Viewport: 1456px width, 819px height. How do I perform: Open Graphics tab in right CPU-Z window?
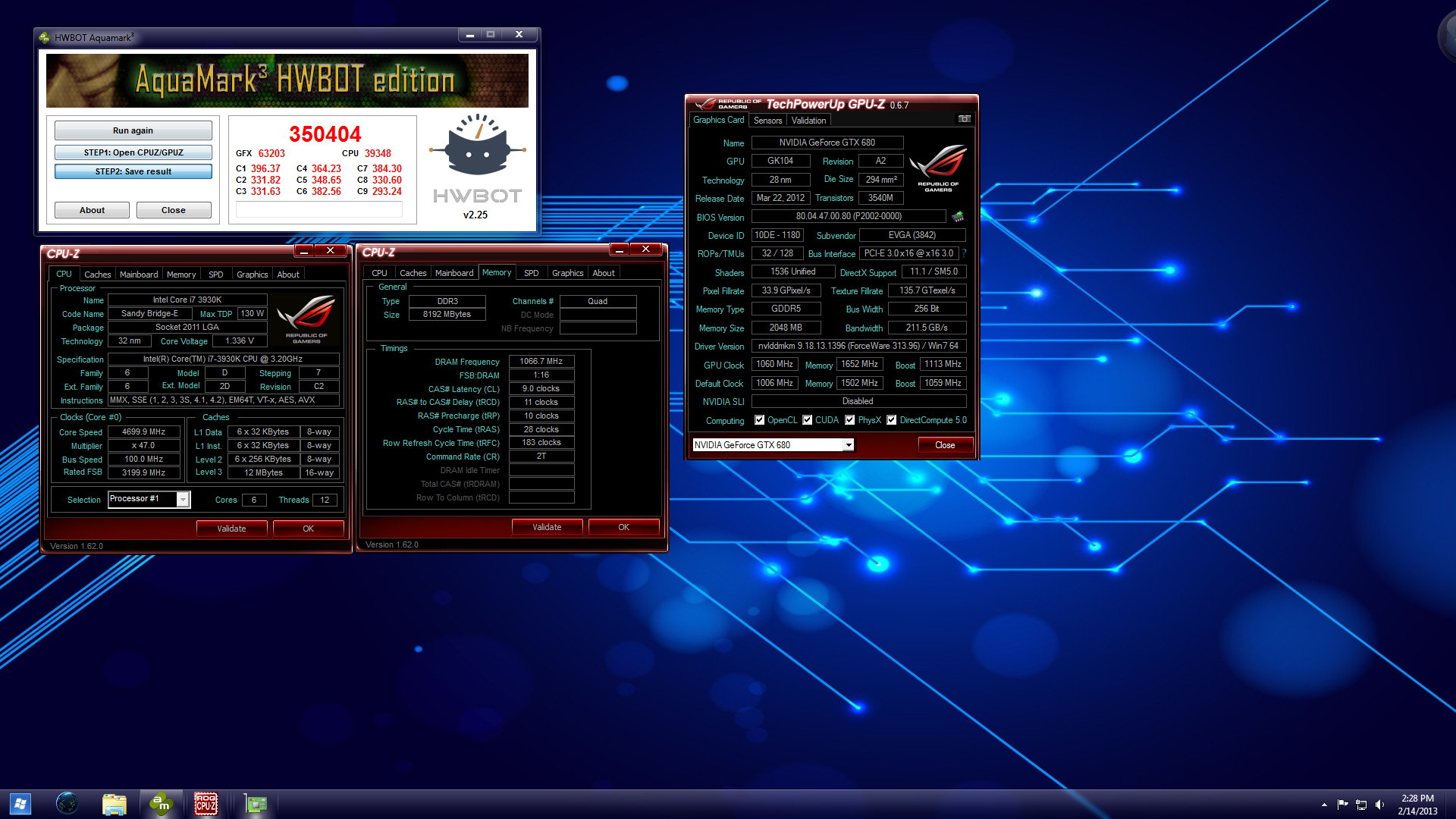(567, 273)
